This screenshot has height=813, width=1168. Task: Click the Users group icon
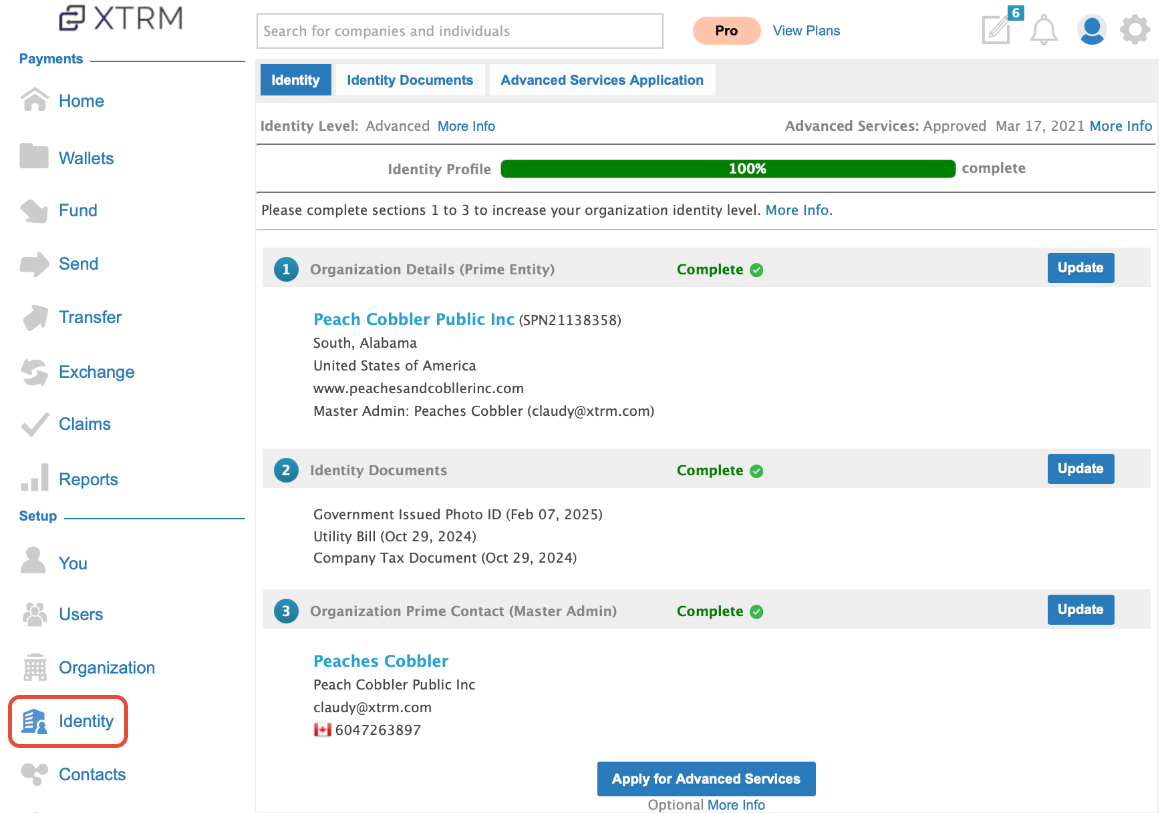34,614
